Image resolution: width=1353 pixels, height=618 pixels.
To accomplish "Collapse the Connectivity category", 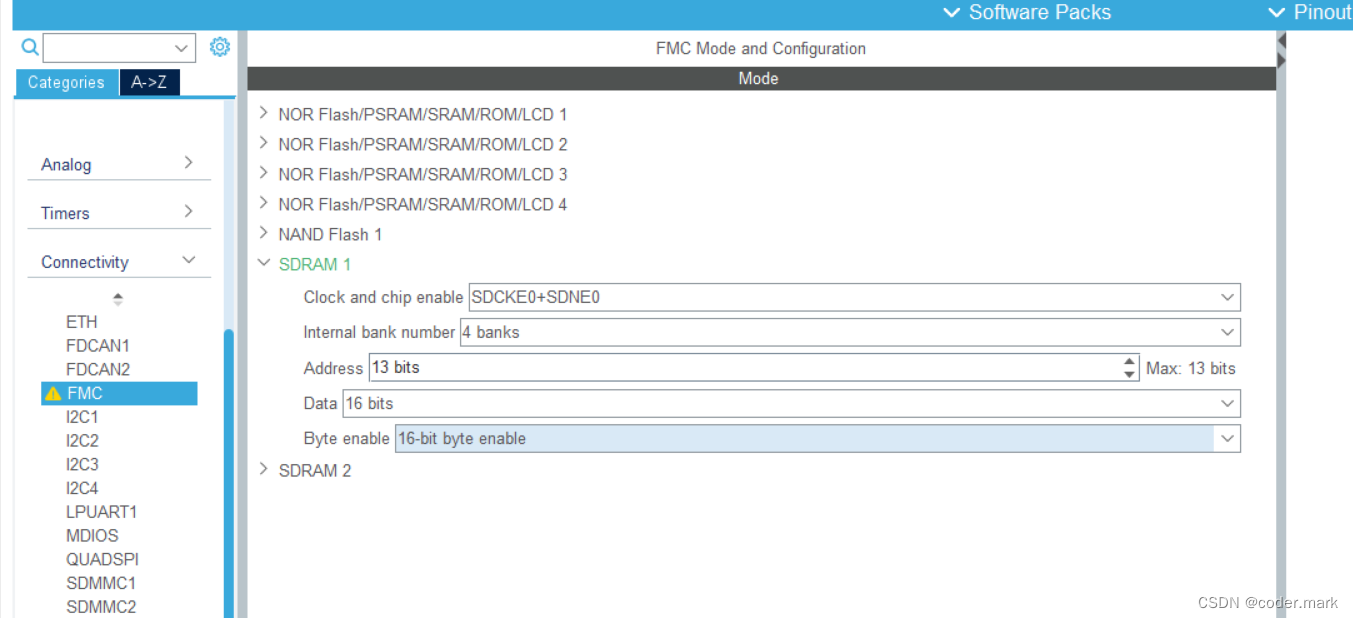I will 188,259.
